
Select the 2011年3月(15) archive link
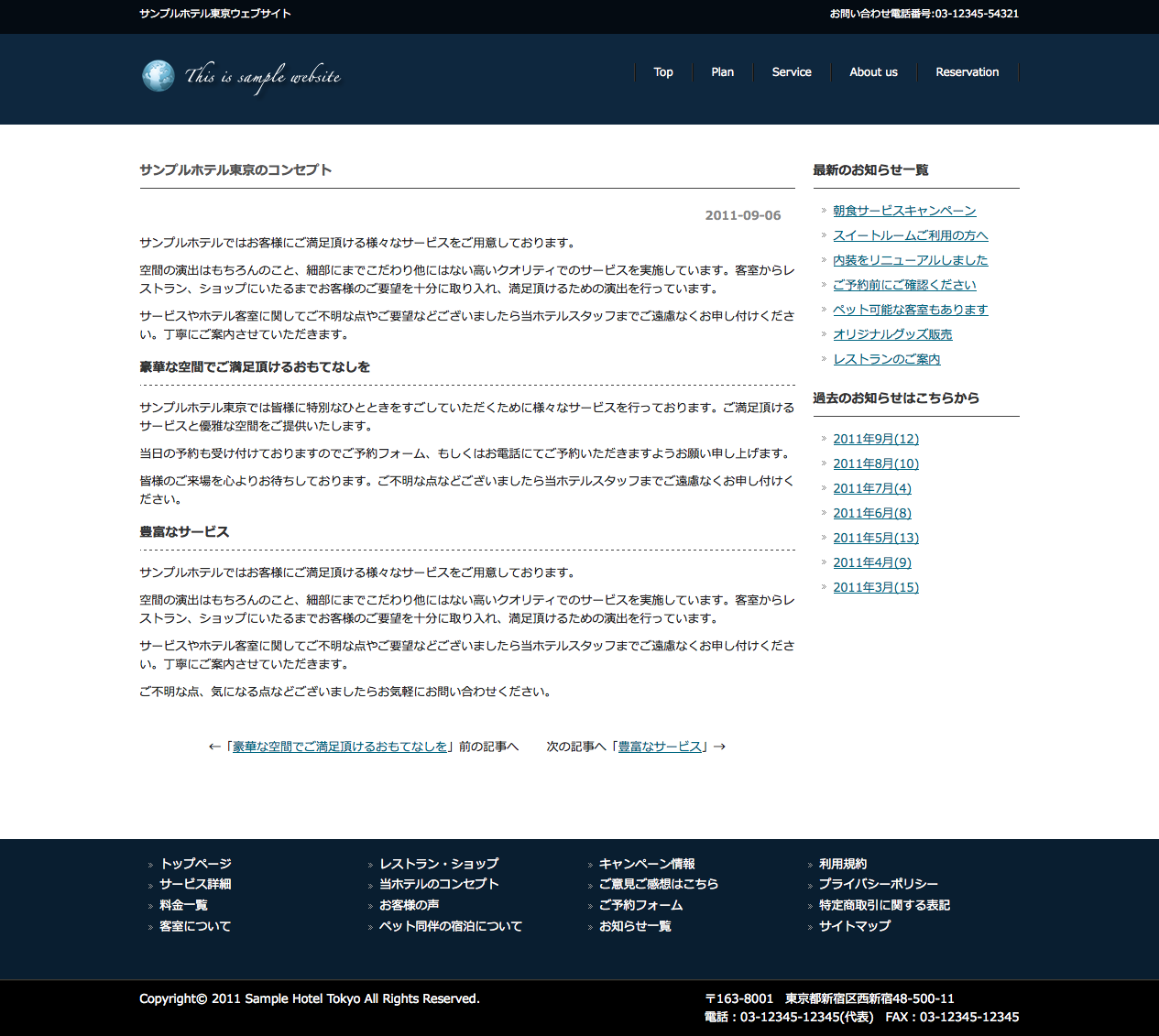tap(875, 587)
